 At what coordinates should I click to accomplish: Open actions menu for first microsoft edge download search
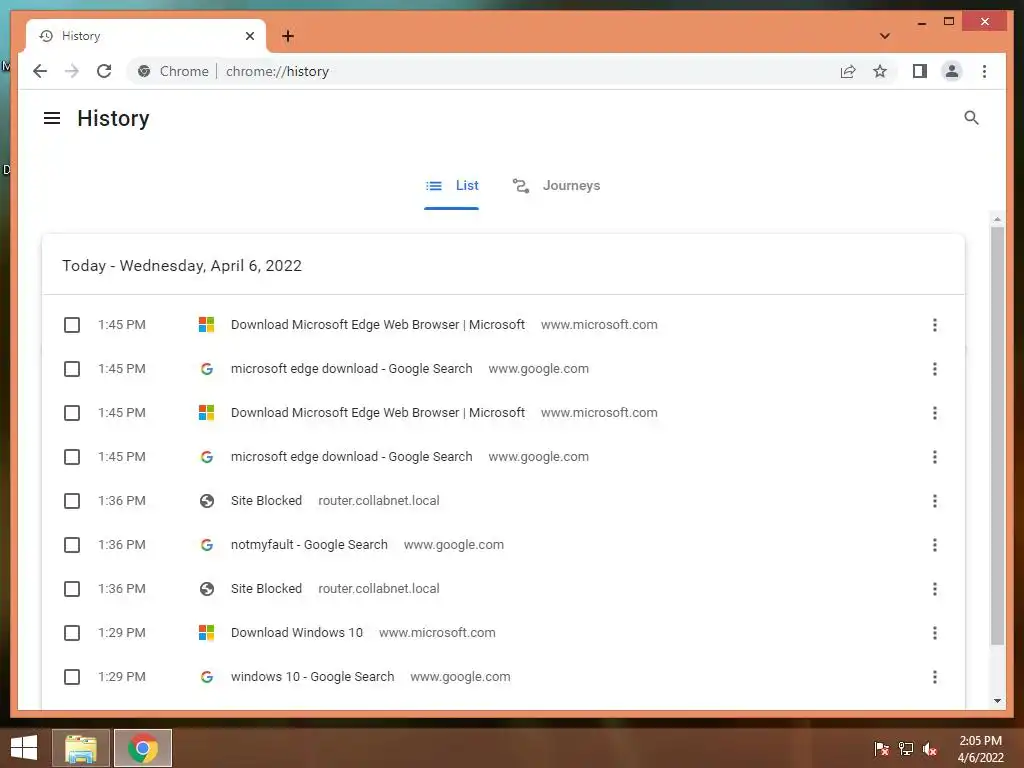coord(935,369)
